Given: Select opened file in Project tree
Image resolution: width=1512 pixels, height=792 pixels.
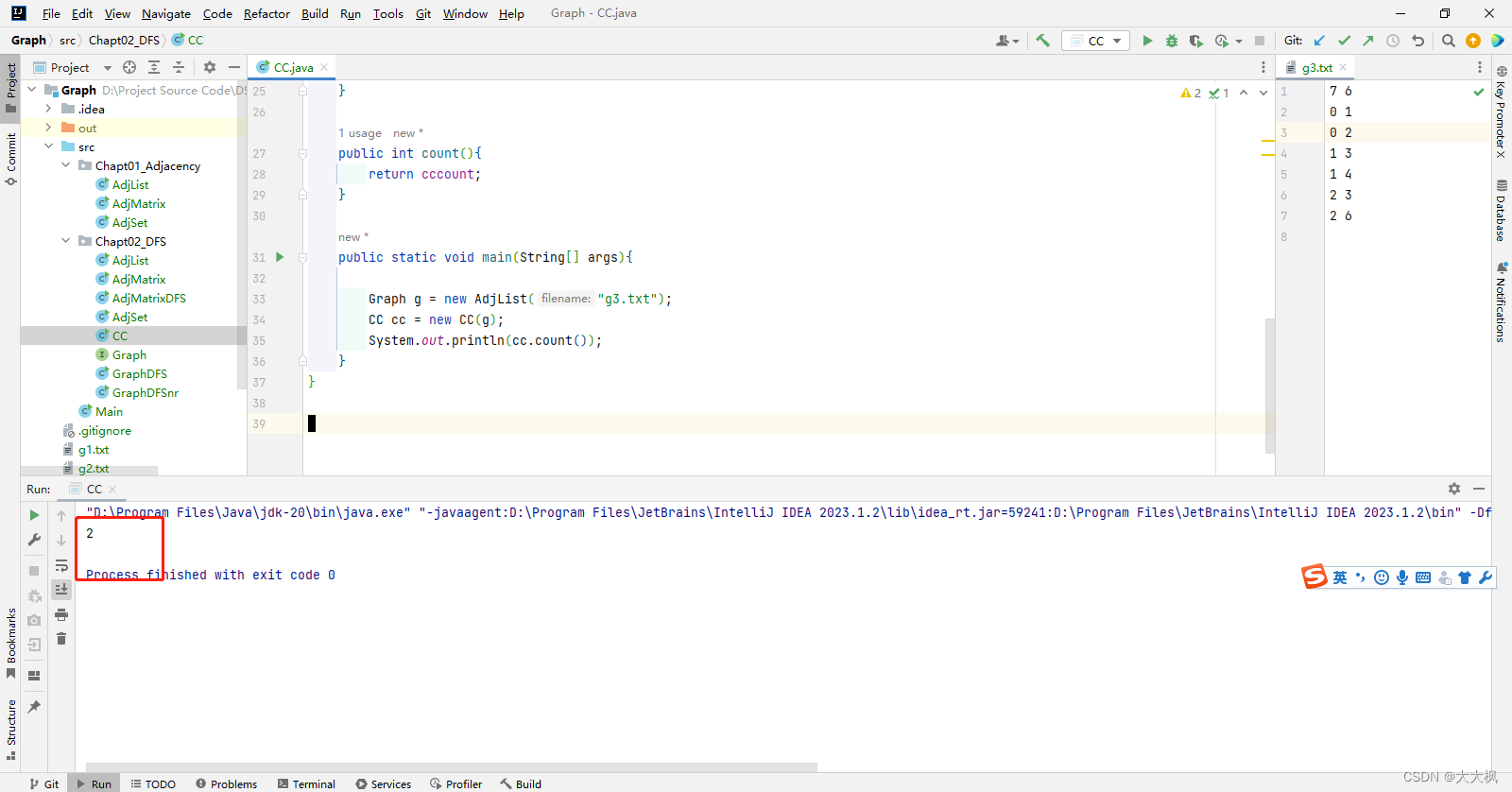Looking at the screenshot, I should click(129, 67).
